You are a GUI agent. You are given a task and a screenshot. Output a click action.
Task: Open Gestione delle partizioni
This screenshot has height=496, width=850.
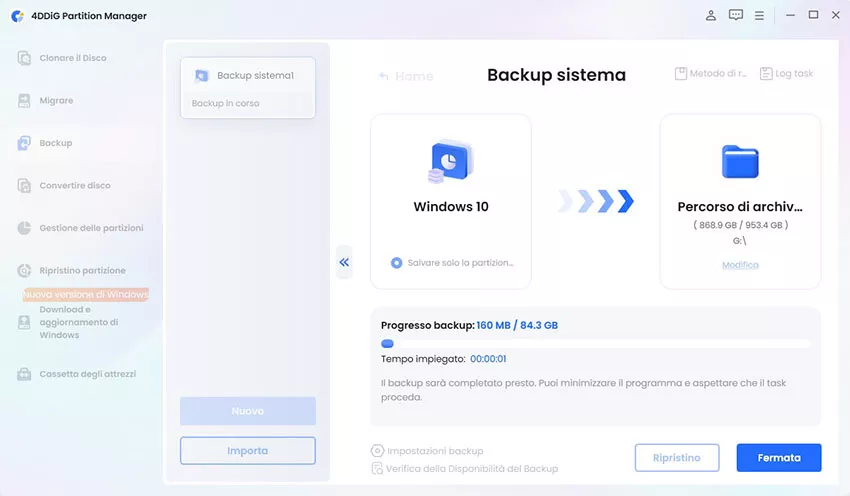[91, 228]
